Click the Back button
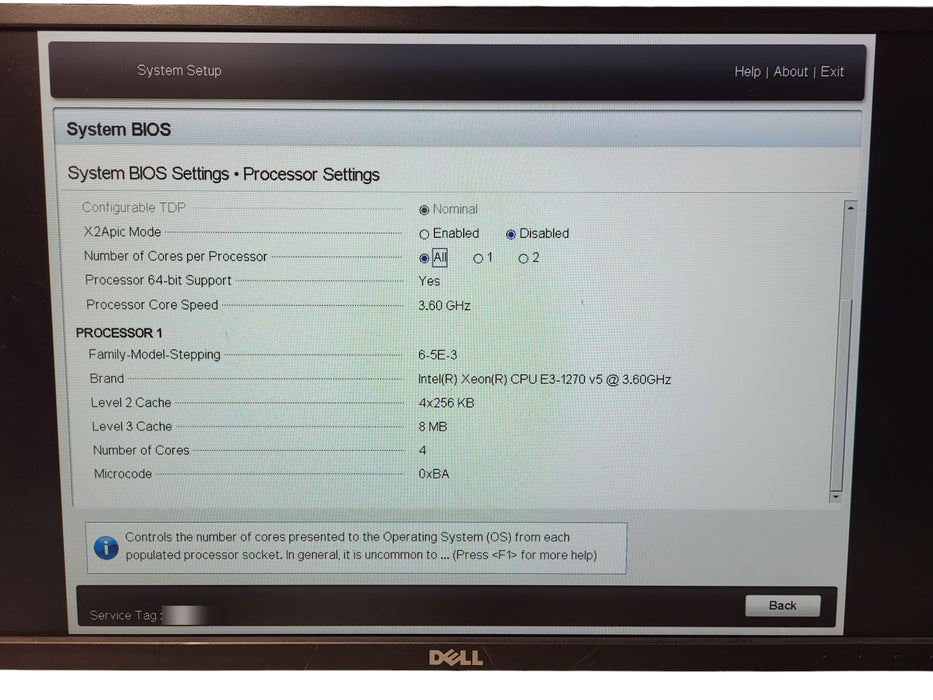 coord(782,606)
